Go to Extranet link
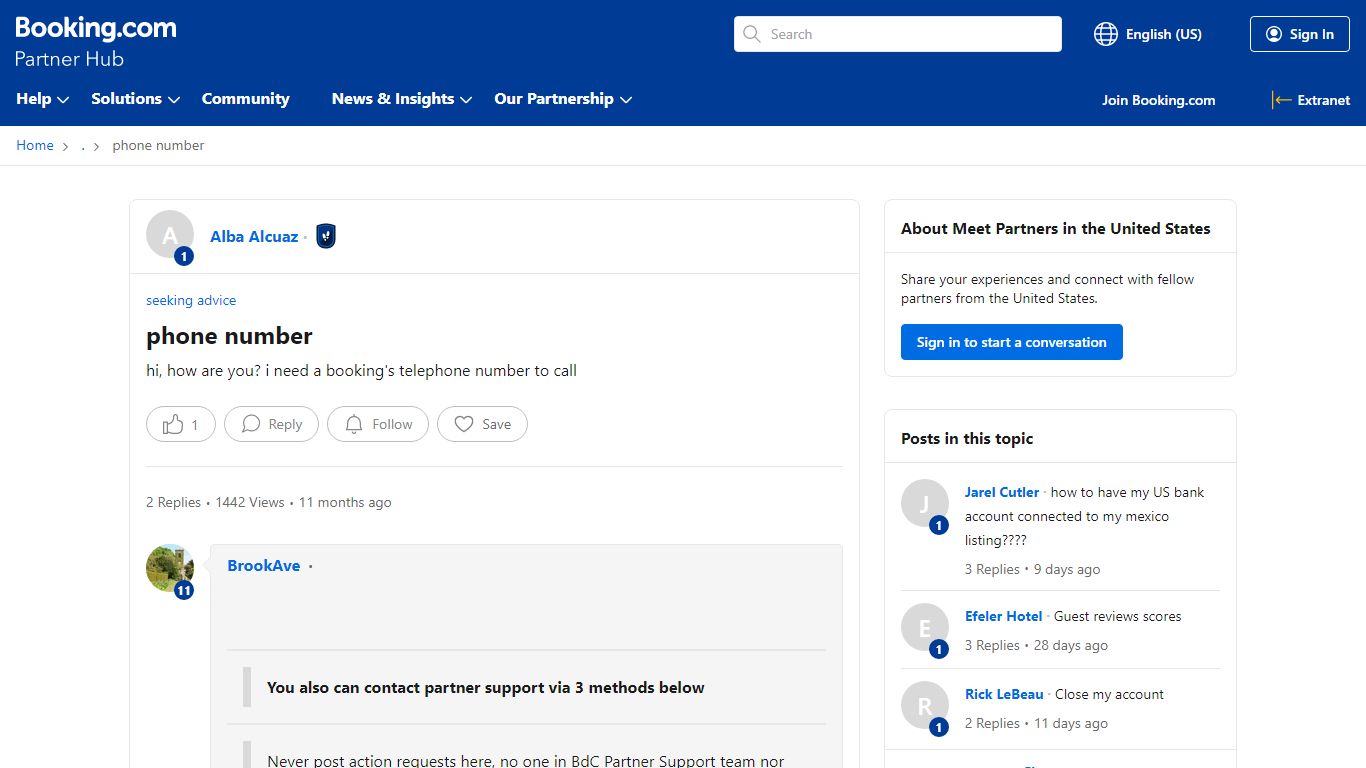The height and width of the screenshot is (768, 1366). tap(1311, 100)
